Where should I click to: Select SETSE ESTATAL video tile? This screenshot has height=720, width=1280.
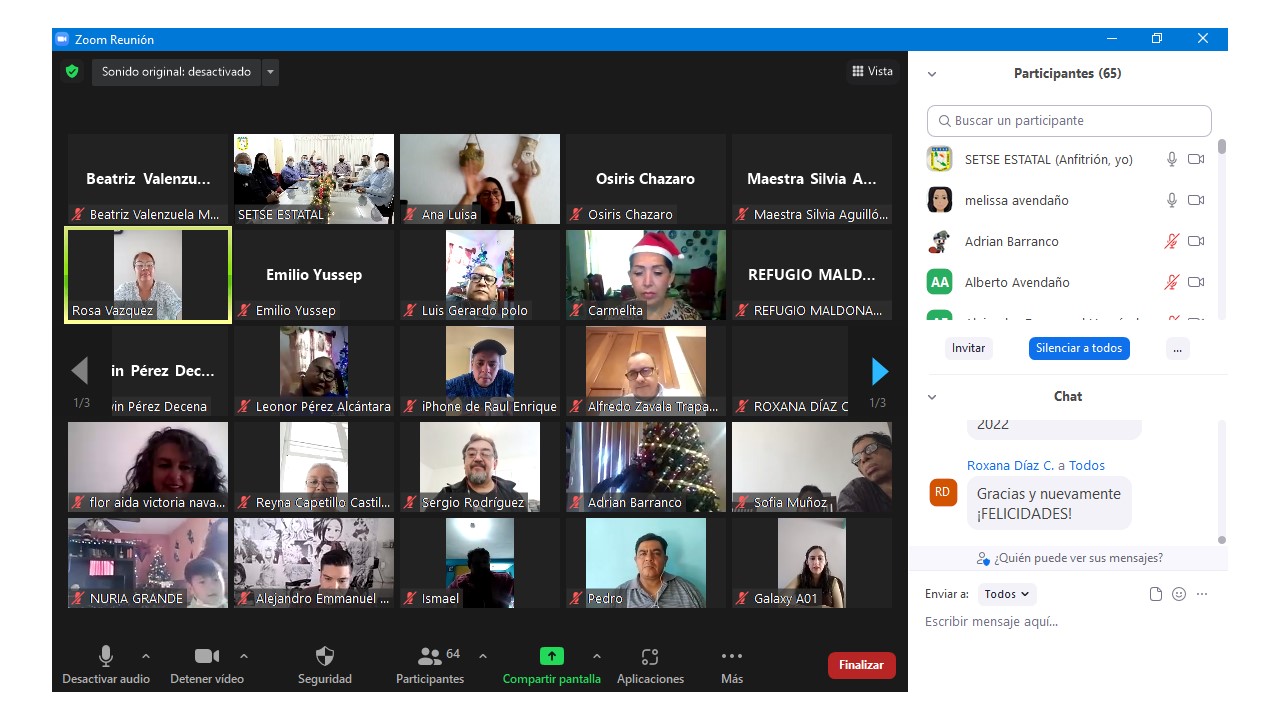314,179
